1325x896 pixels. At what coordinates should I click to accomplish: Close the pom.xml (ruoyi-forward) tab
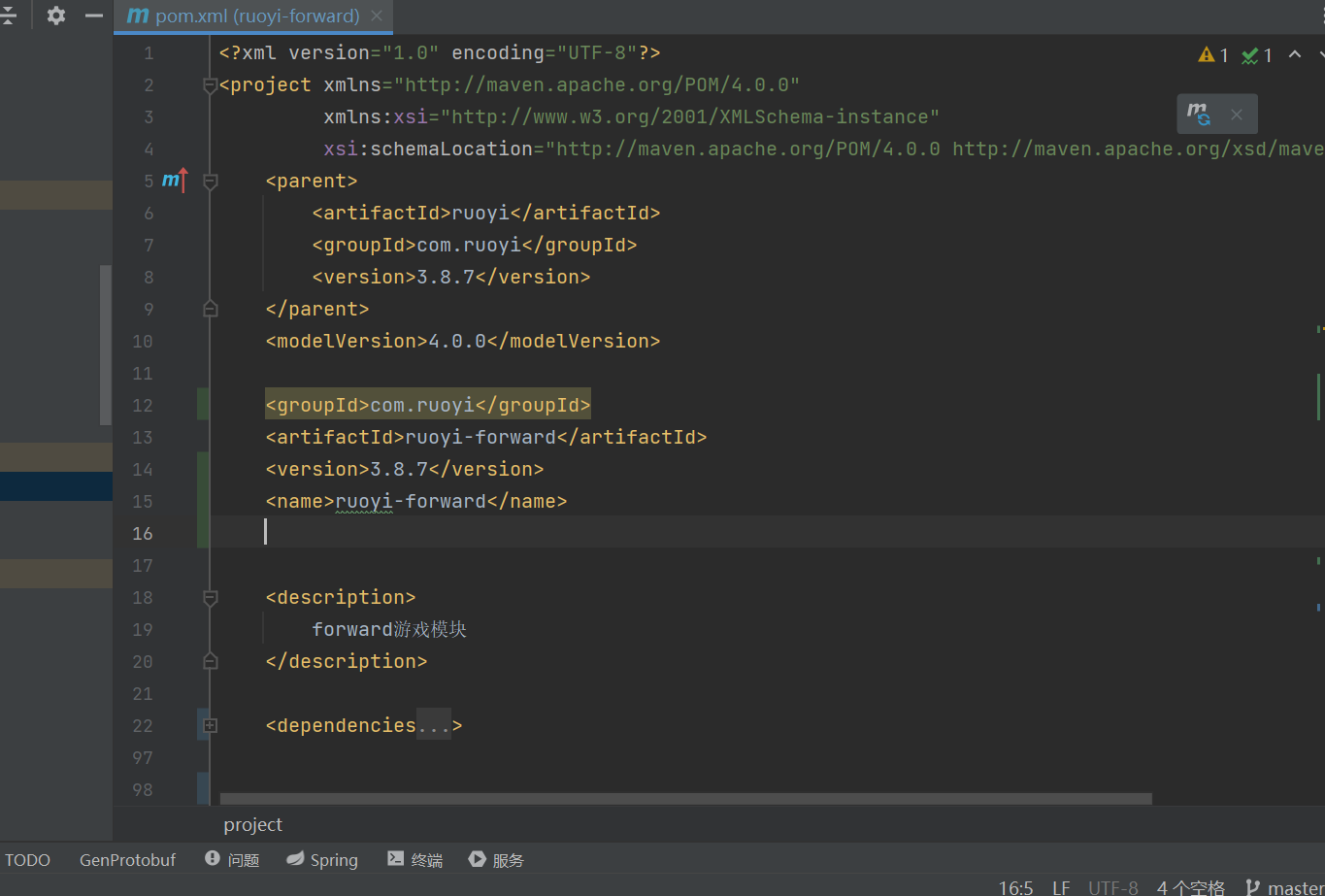coord(377,17)
